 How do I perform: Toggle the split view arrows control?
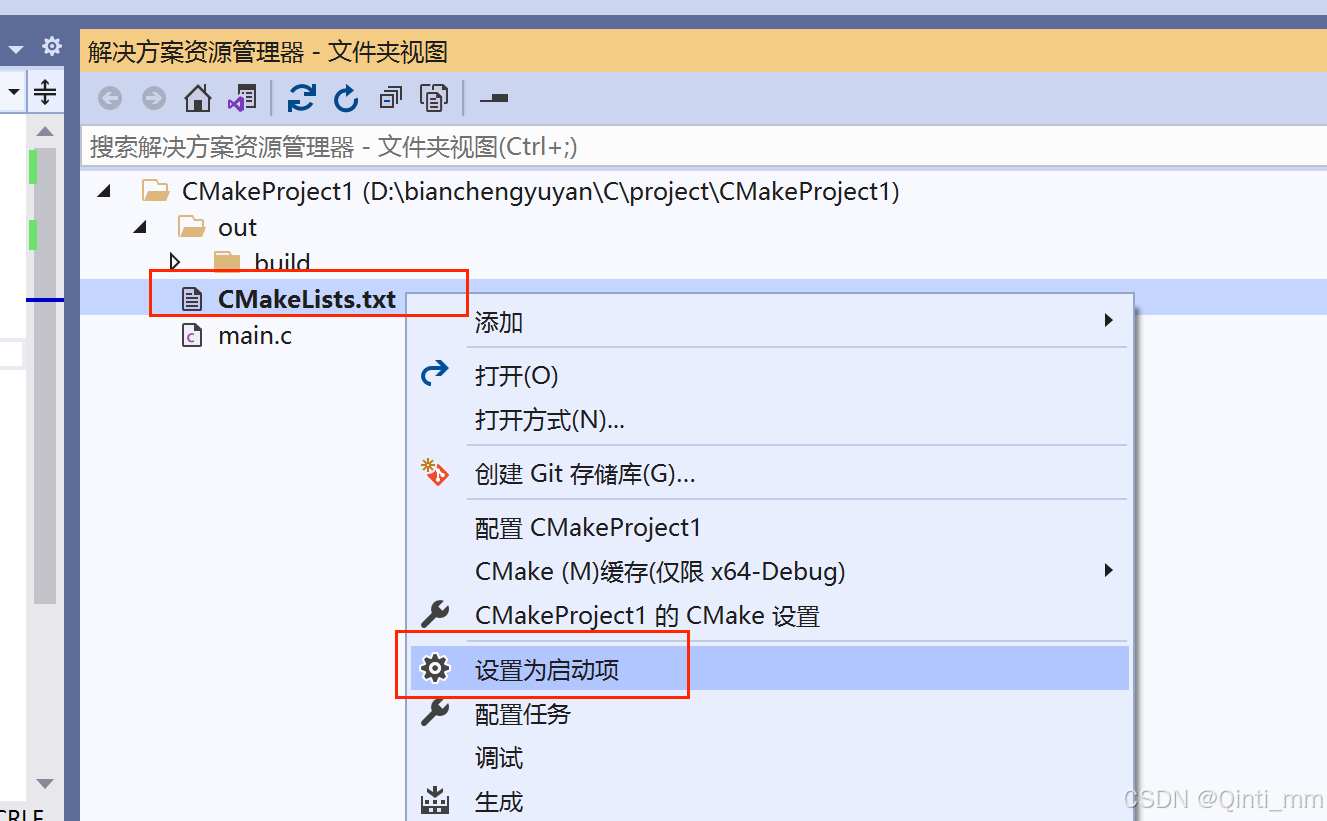coord(45,91)
